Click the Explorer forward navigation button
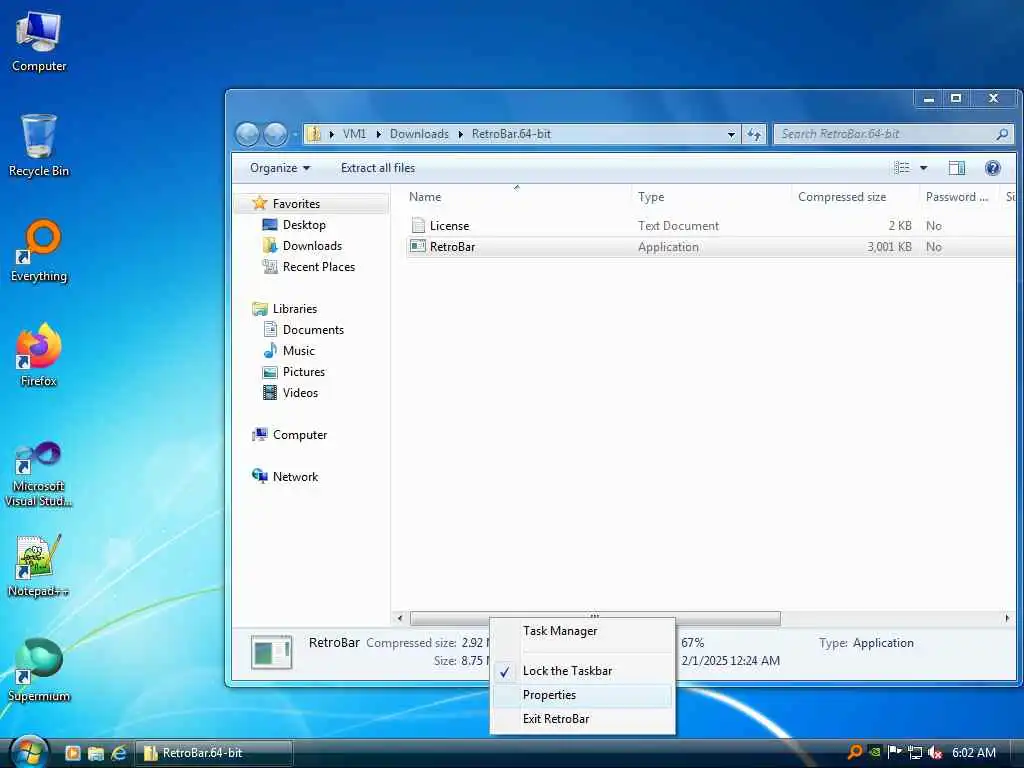The height and width of the screenshot is (768, 1024). 275,134
